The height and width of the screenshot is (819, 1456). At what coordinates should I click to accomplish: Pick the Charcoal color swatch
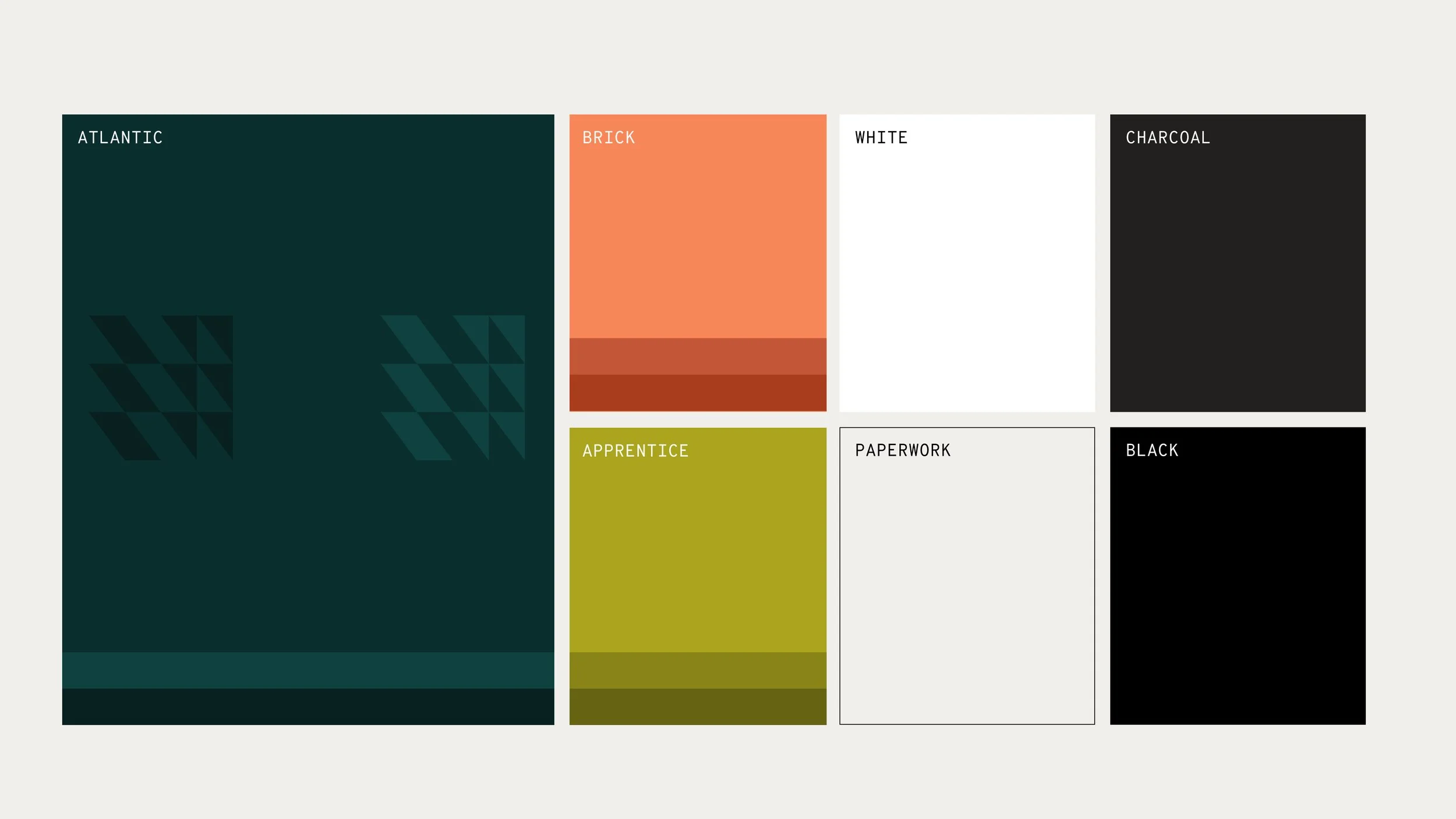1238,263
